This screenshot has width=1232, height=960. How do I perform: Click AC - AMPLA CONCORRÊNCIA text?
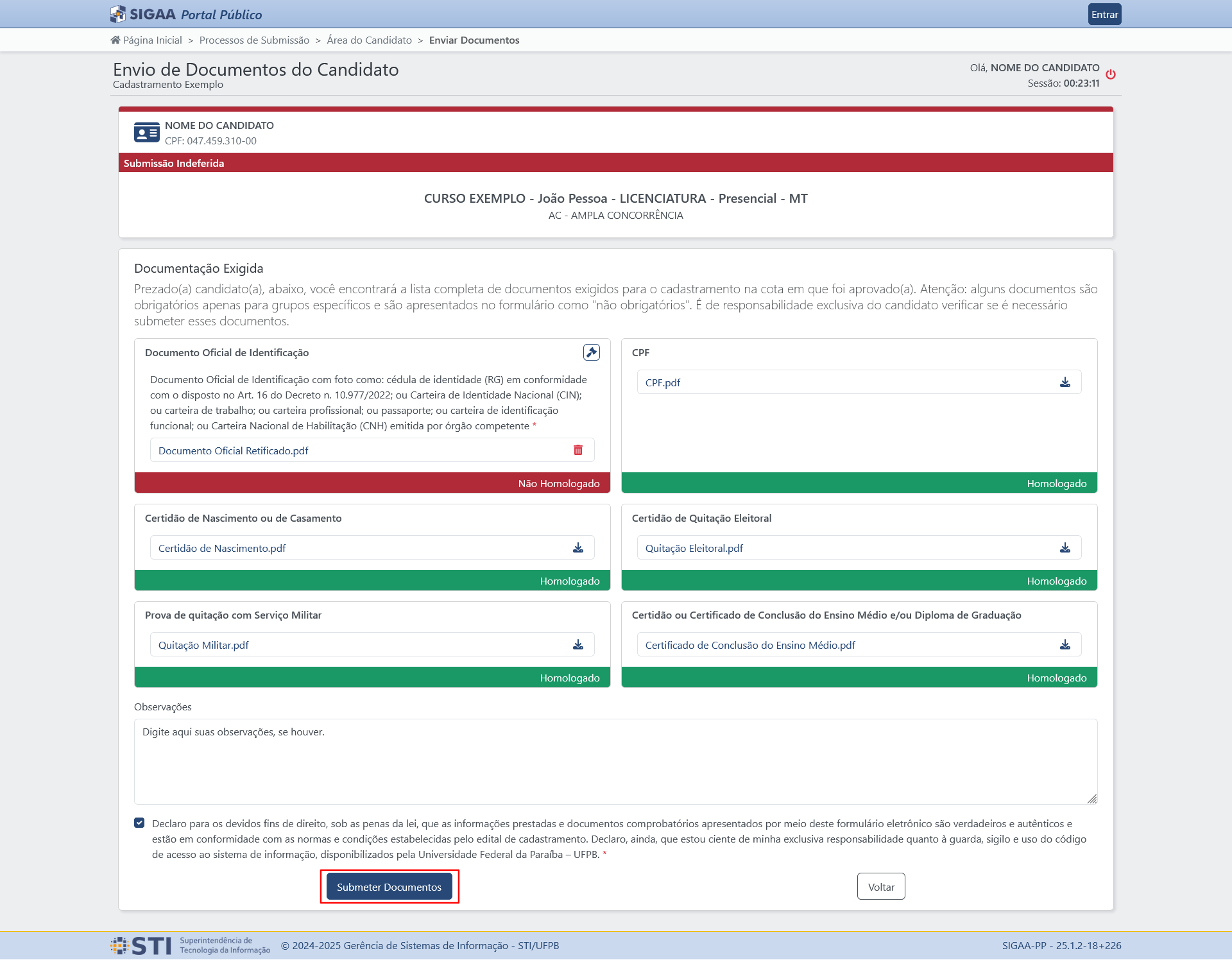615,215
